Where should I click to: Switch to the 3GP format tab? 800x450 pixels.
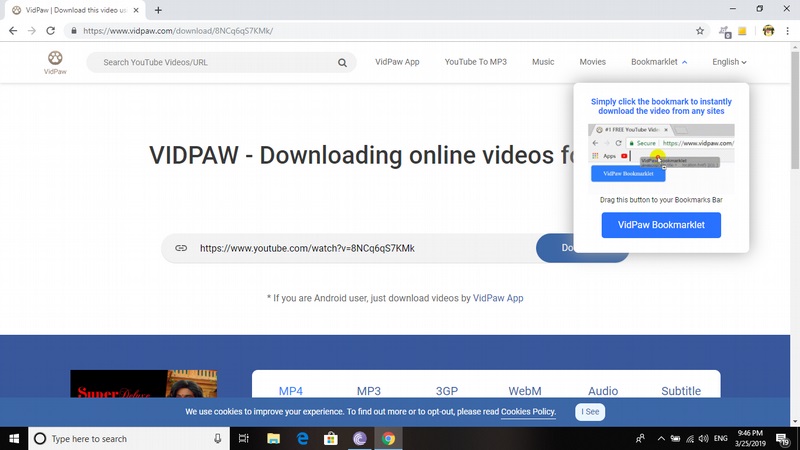(x=447, y=391)
